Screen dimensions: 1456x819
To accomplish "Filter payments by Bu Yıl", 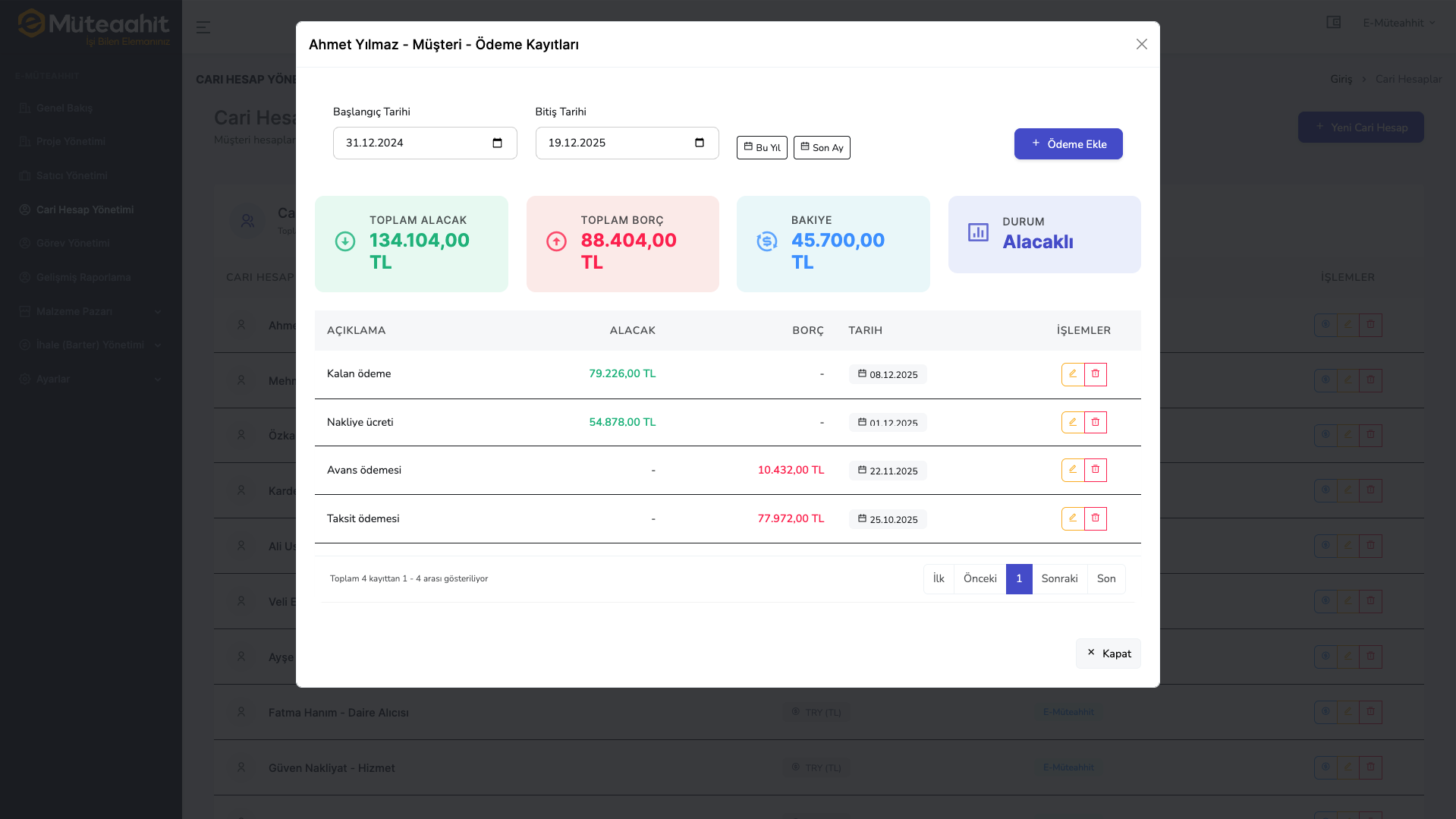I will coord(762,147).
